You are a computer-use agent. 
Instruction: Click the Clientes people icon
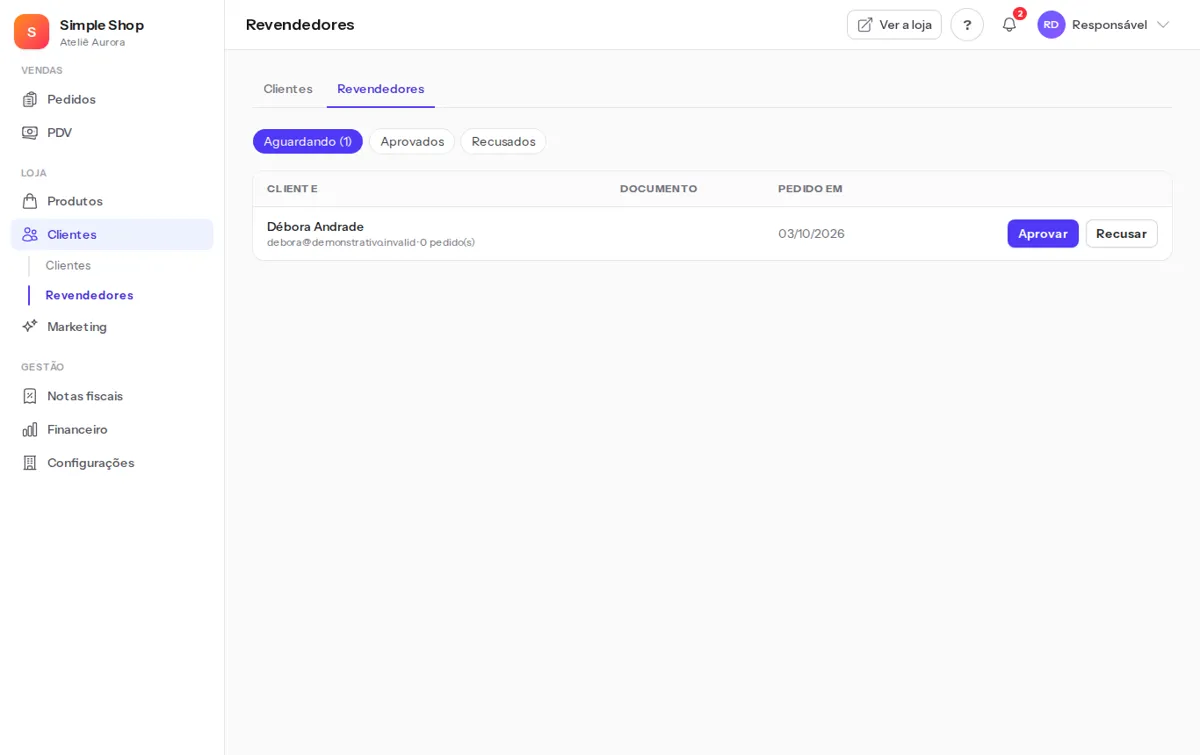[x=30, y=234]
